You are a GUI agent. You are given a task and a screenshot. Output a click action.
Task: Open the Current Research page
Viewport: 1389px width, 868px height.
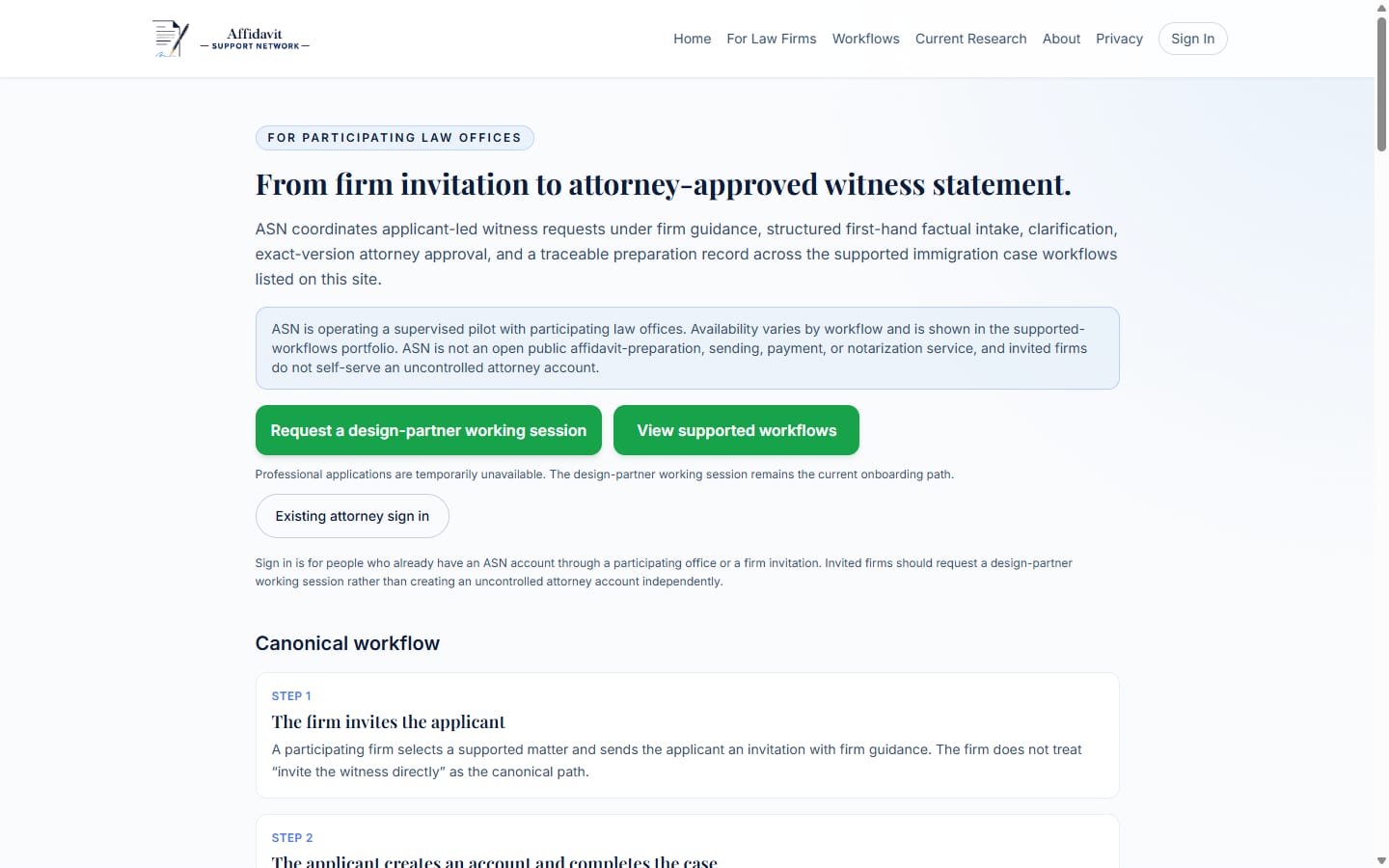click(970, 39)
